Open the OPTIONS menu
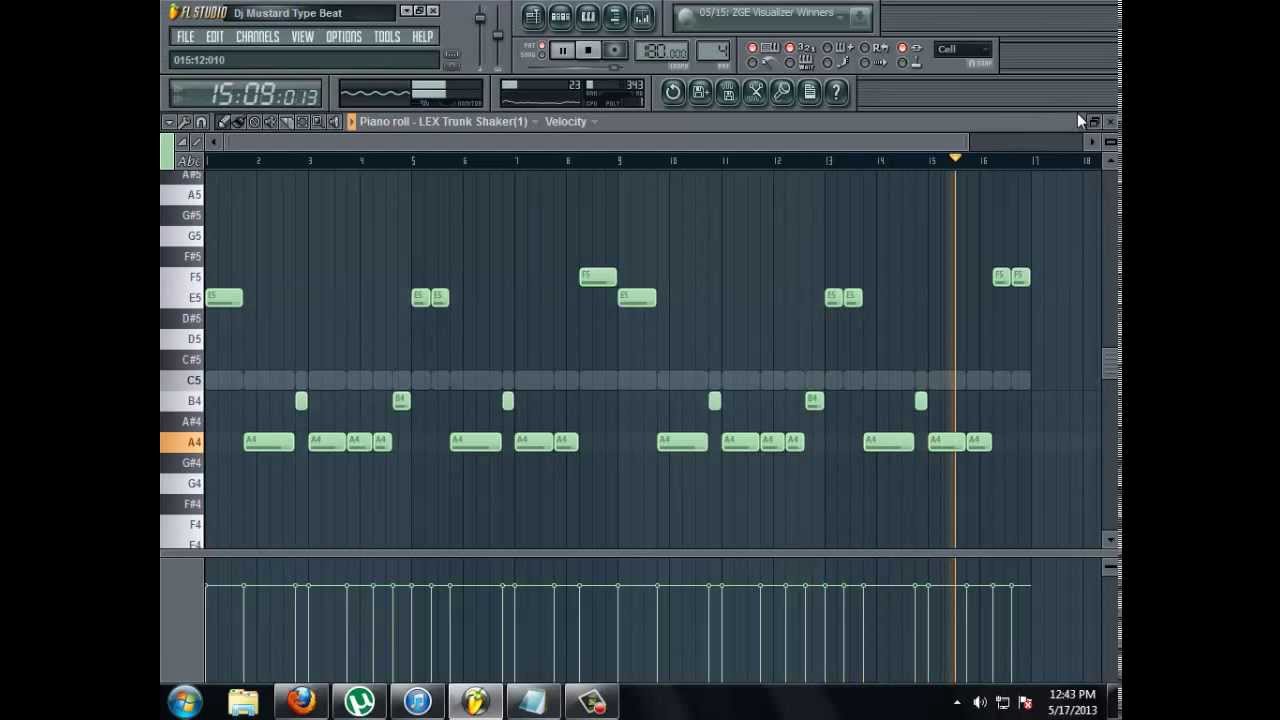The width and height of the screenshot is (1280, 720). pyautogui.click(x=343, y=37)
